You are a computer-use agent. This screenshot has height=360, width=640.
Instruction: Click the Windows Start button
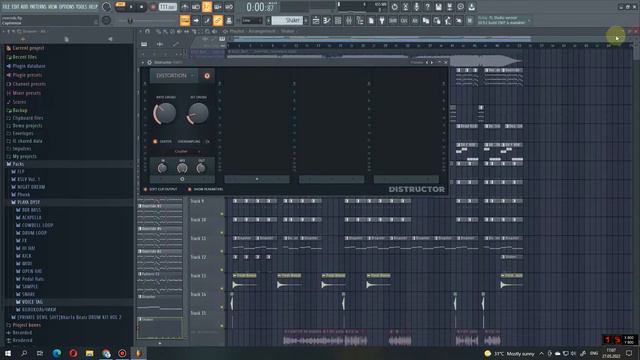(x=8, y=353)
